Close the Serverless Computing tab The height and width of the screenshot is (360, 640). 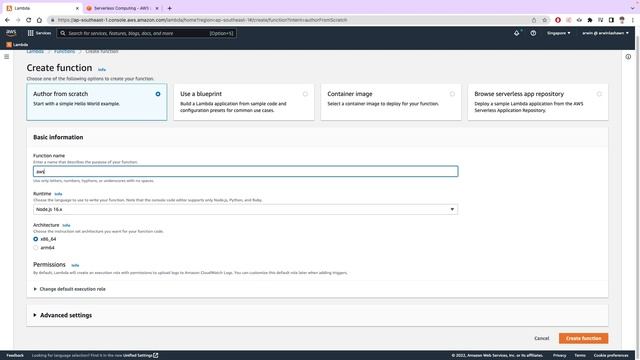point(157,8)
